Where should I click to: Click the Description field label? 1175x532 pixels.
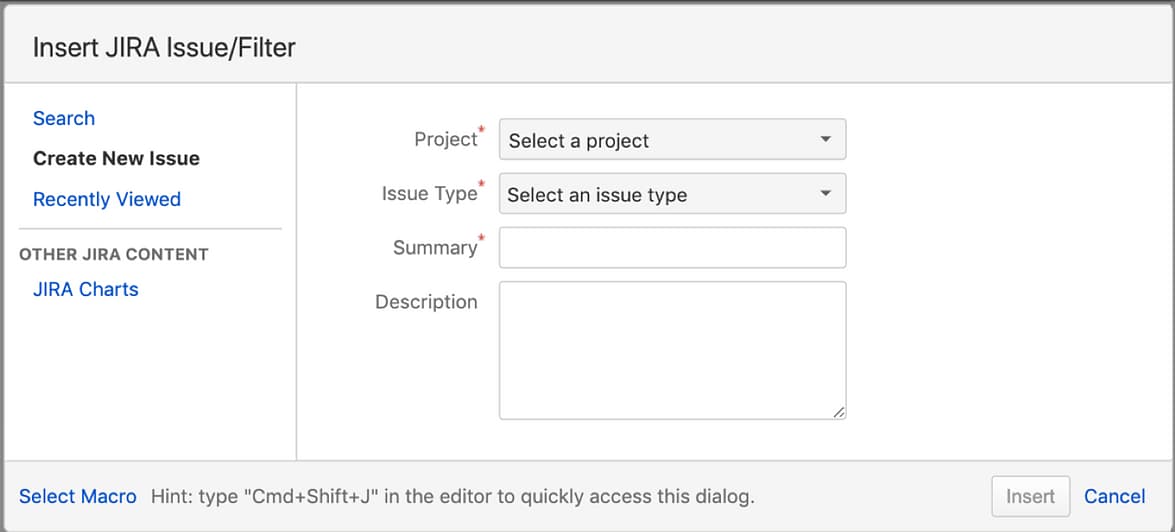pos(426,302)
